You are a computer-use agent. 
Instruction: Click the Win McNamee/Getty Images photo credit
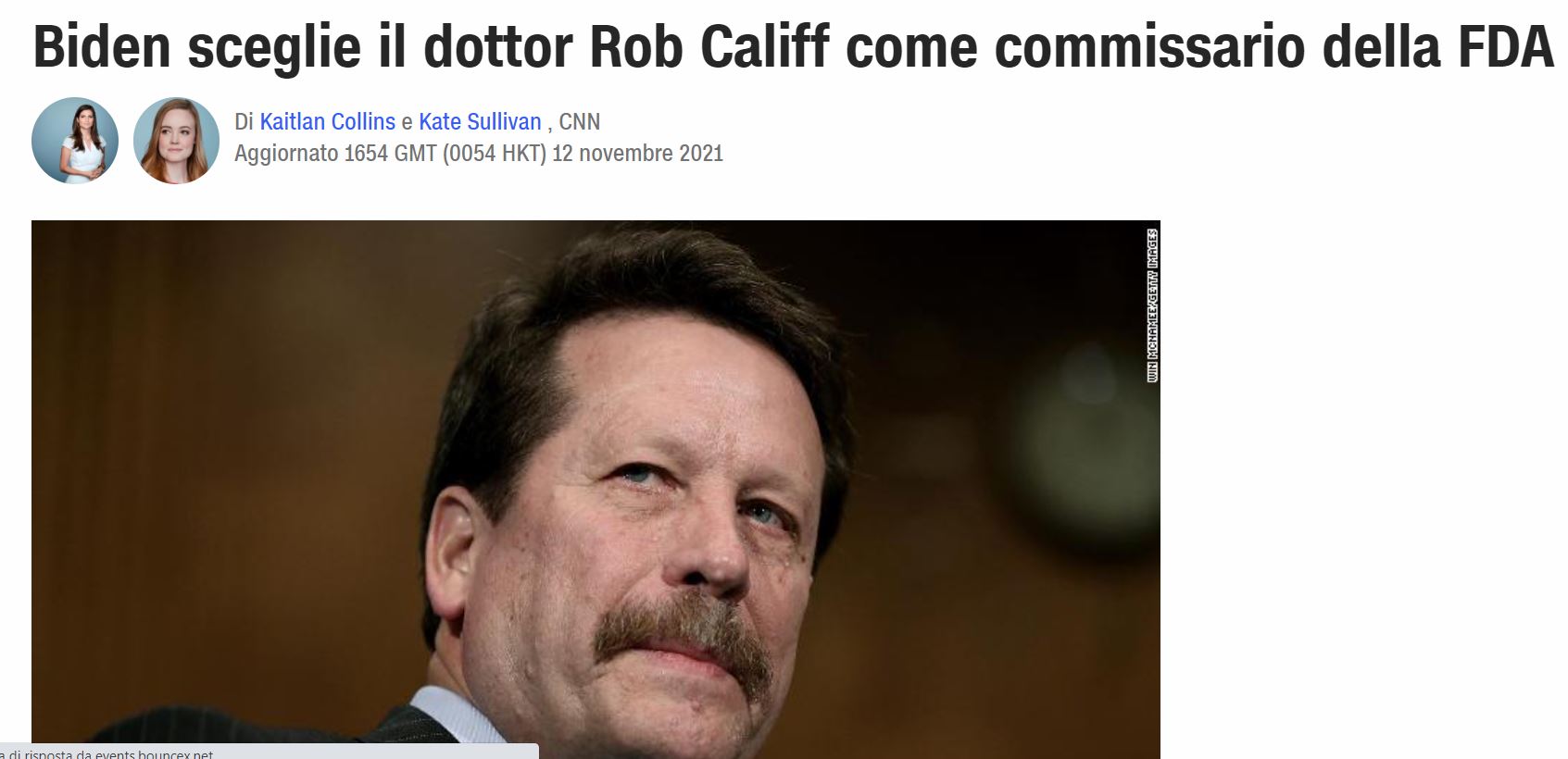point(1152,305)
